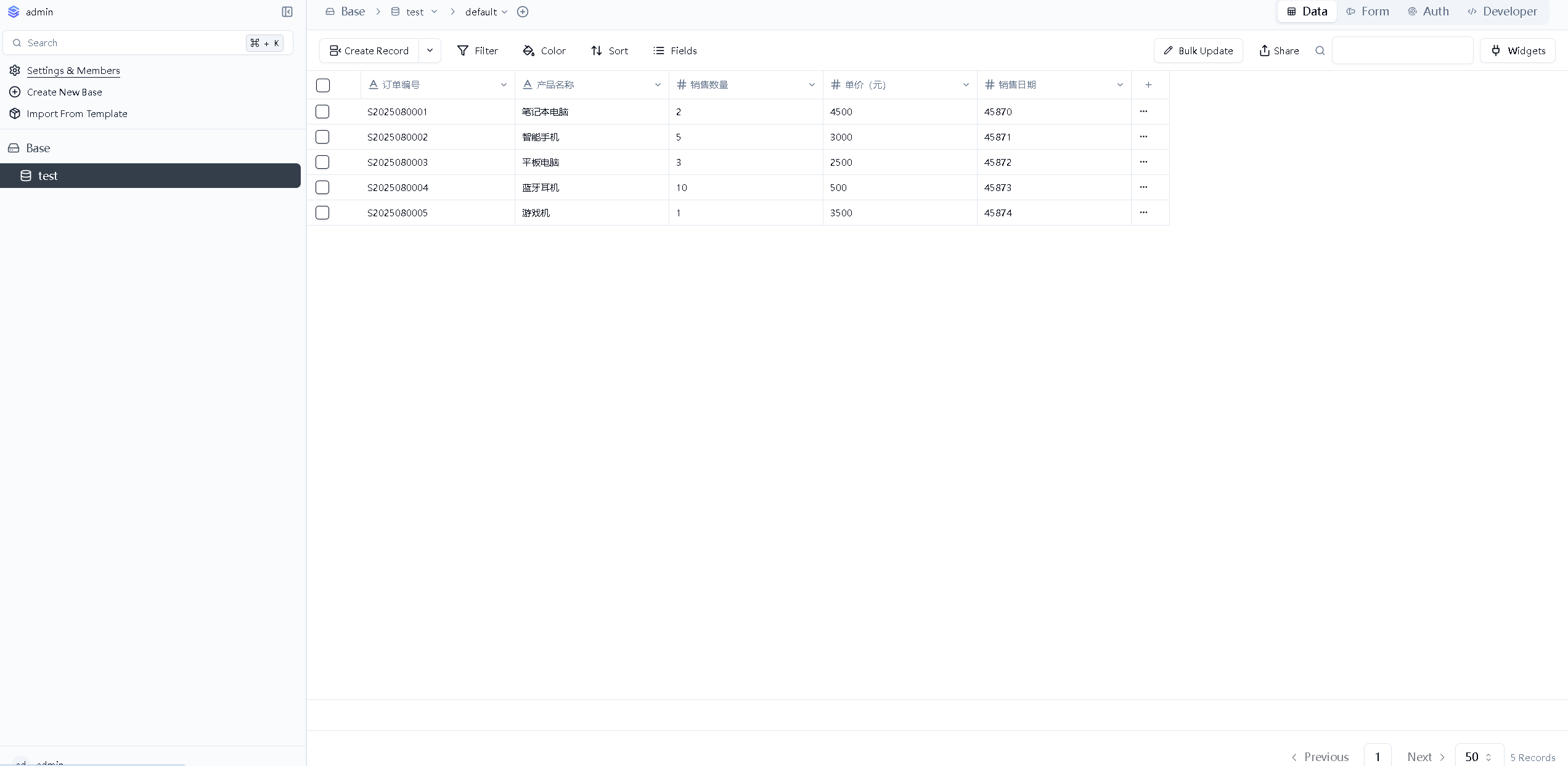Open Settings & Members link
This screenshot has height=766, width=1568.
click(x=73, y=70)
